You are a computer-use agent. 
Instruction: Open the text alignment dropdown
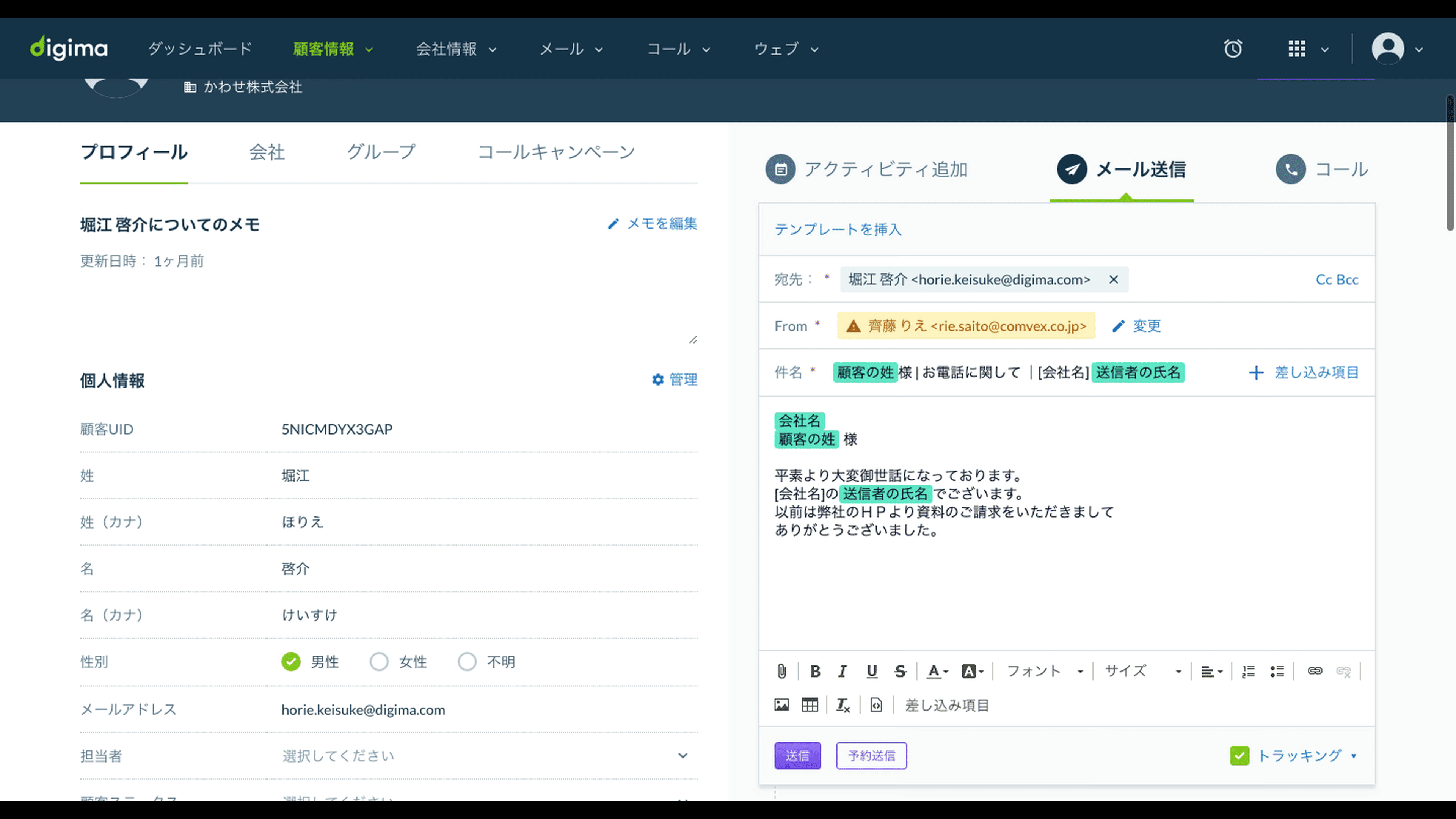pos(1211,671)
